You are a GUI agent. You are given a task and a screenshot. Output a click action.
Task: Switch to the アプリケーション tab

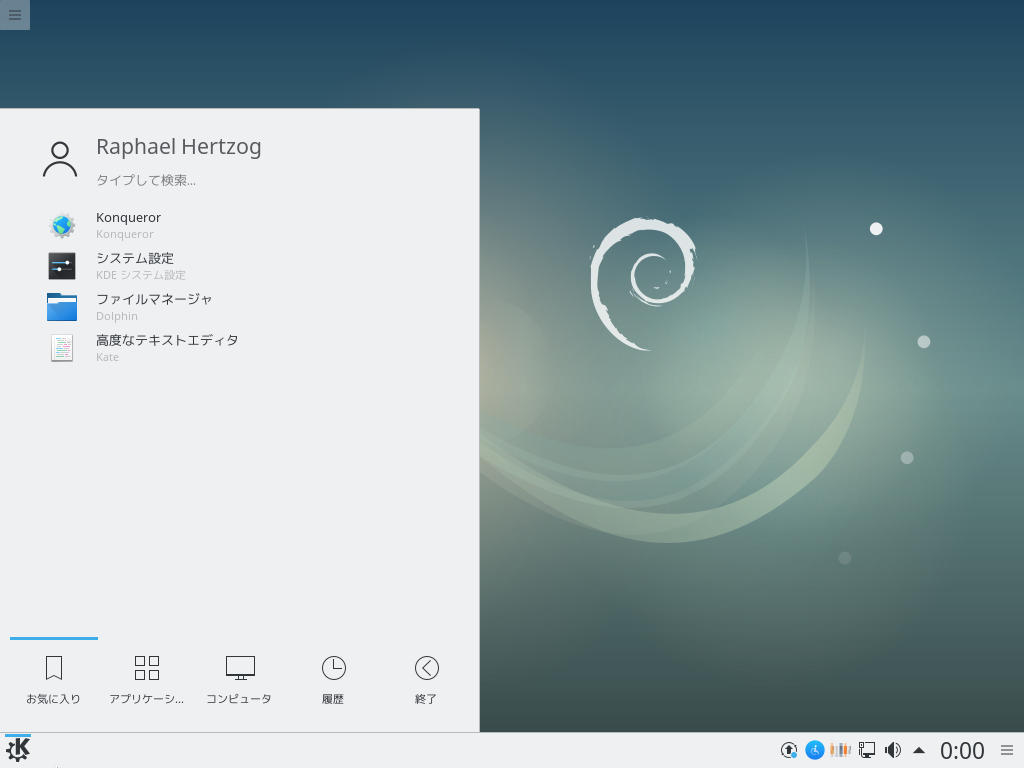pyautogui.click(x=146, y=680)
